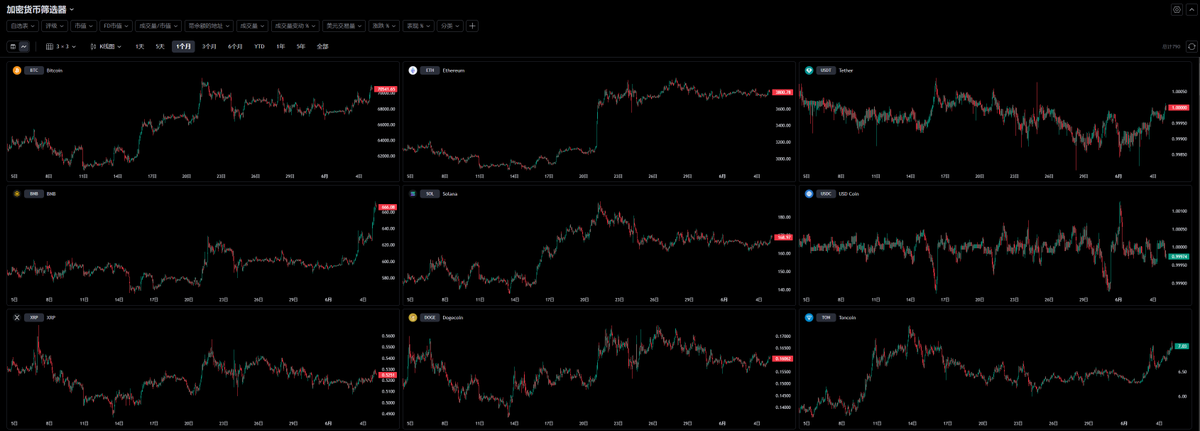Select the 3个月 time range
Viewport: 1200px width, 431px height.
tap(209, 46)
